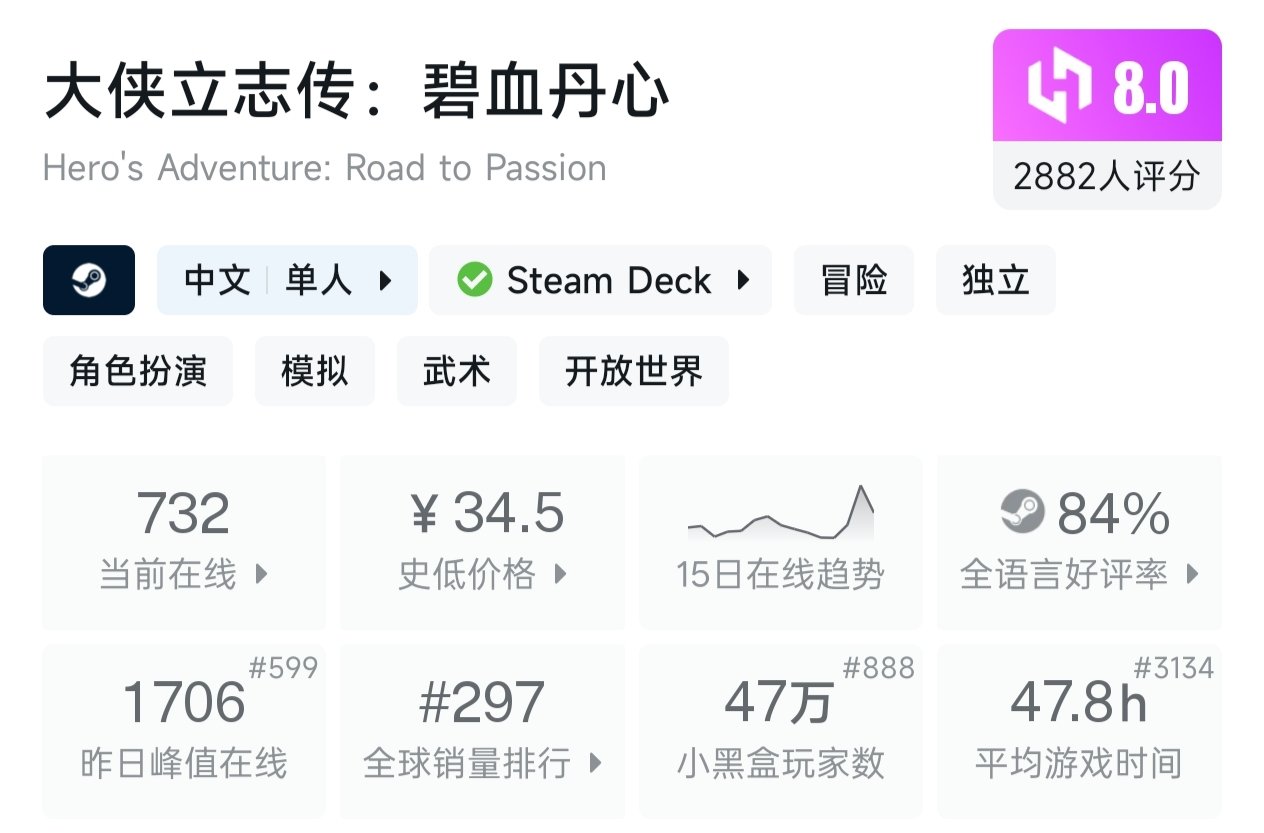Open 全球销量排行 ranking arrow

point(596,764)
